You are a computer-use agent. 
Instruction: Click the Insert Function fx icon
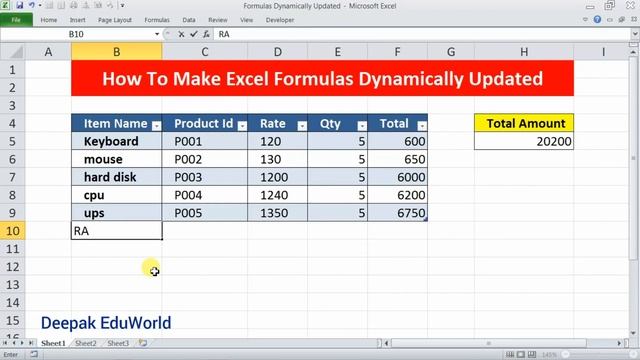[207, 34]
